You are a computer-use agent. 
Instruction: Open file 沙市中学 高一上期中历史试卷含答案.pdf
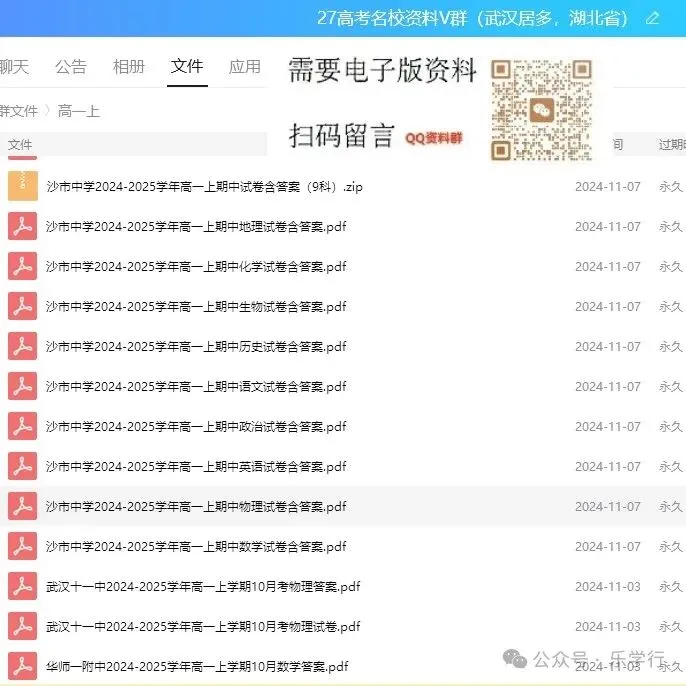196,346
